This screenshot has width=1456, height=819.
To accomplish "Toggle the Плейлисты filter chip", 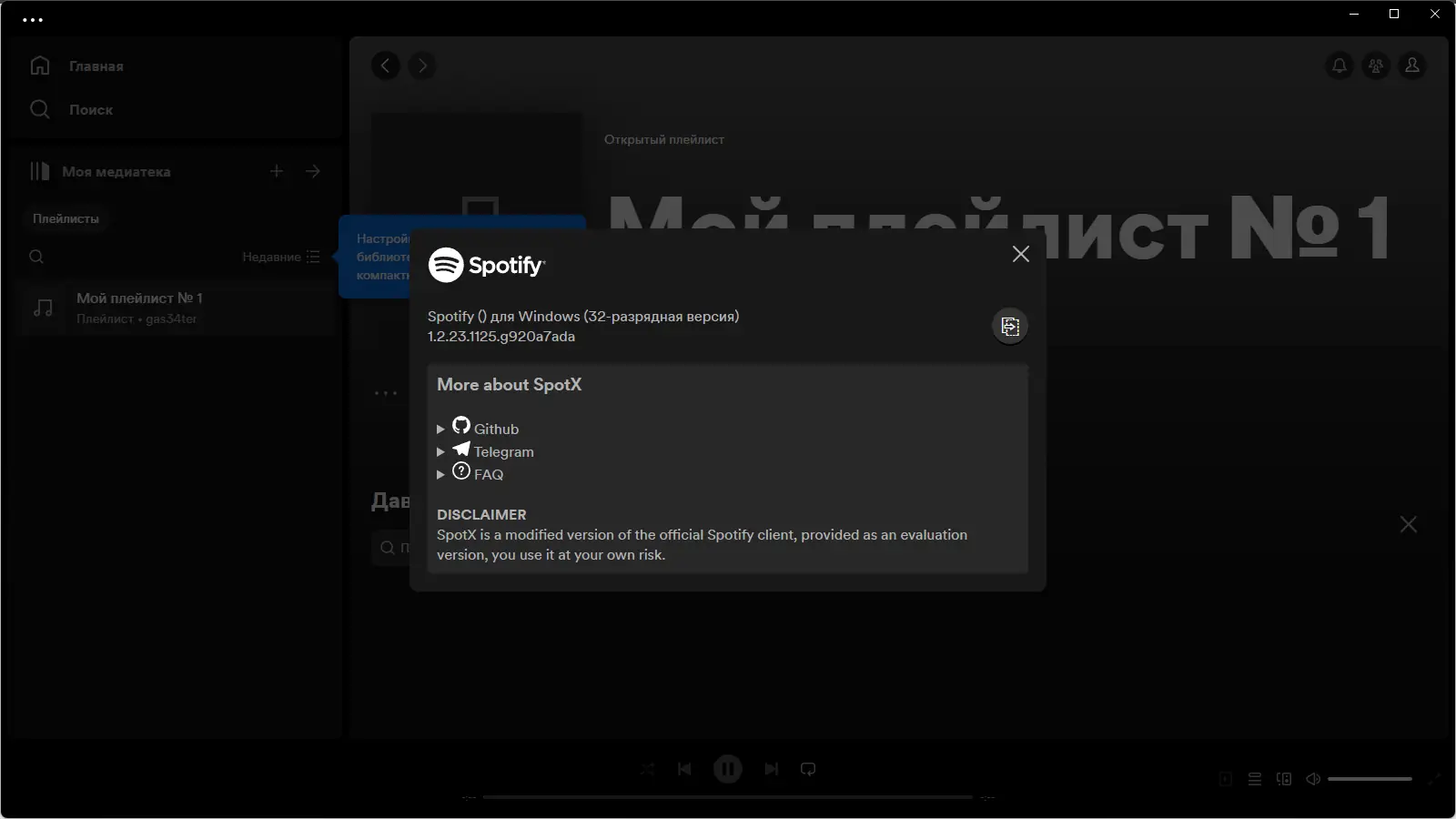I will pyautogui.click(x=65, y=218).
